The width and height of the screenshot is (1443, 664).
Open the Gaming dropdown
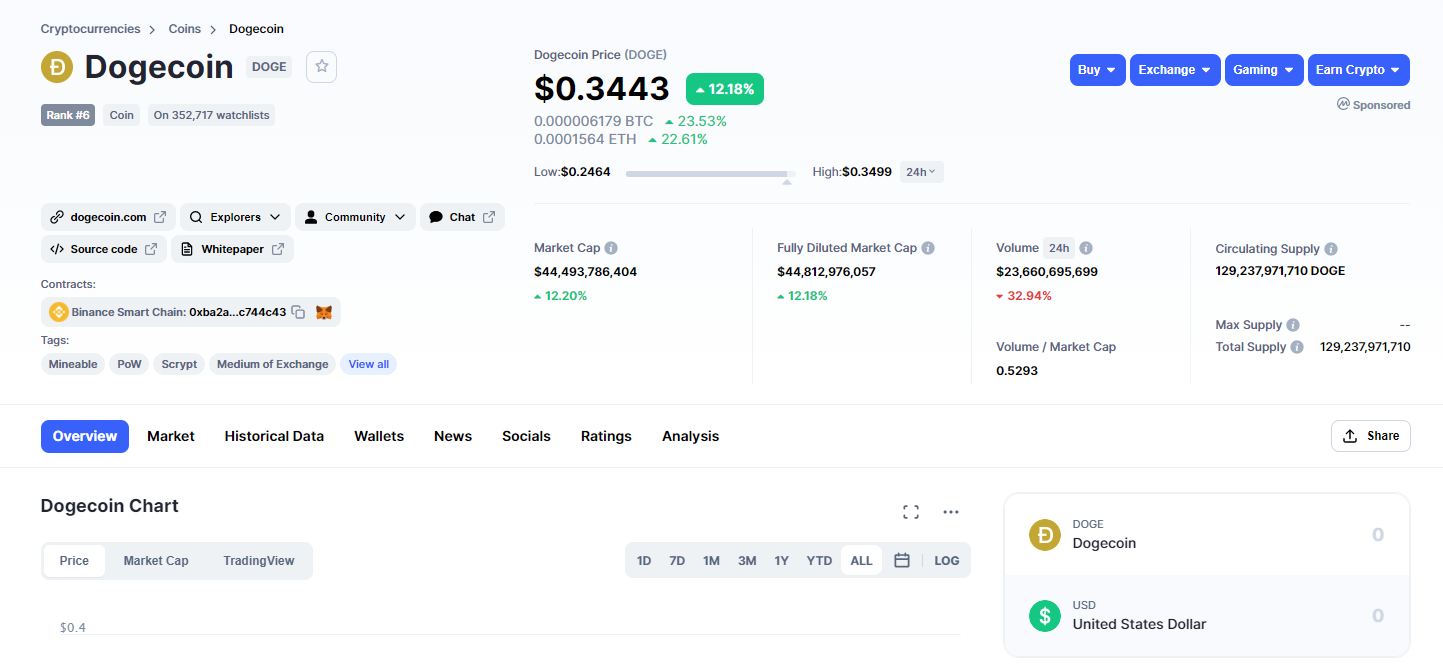point(1264,70)
